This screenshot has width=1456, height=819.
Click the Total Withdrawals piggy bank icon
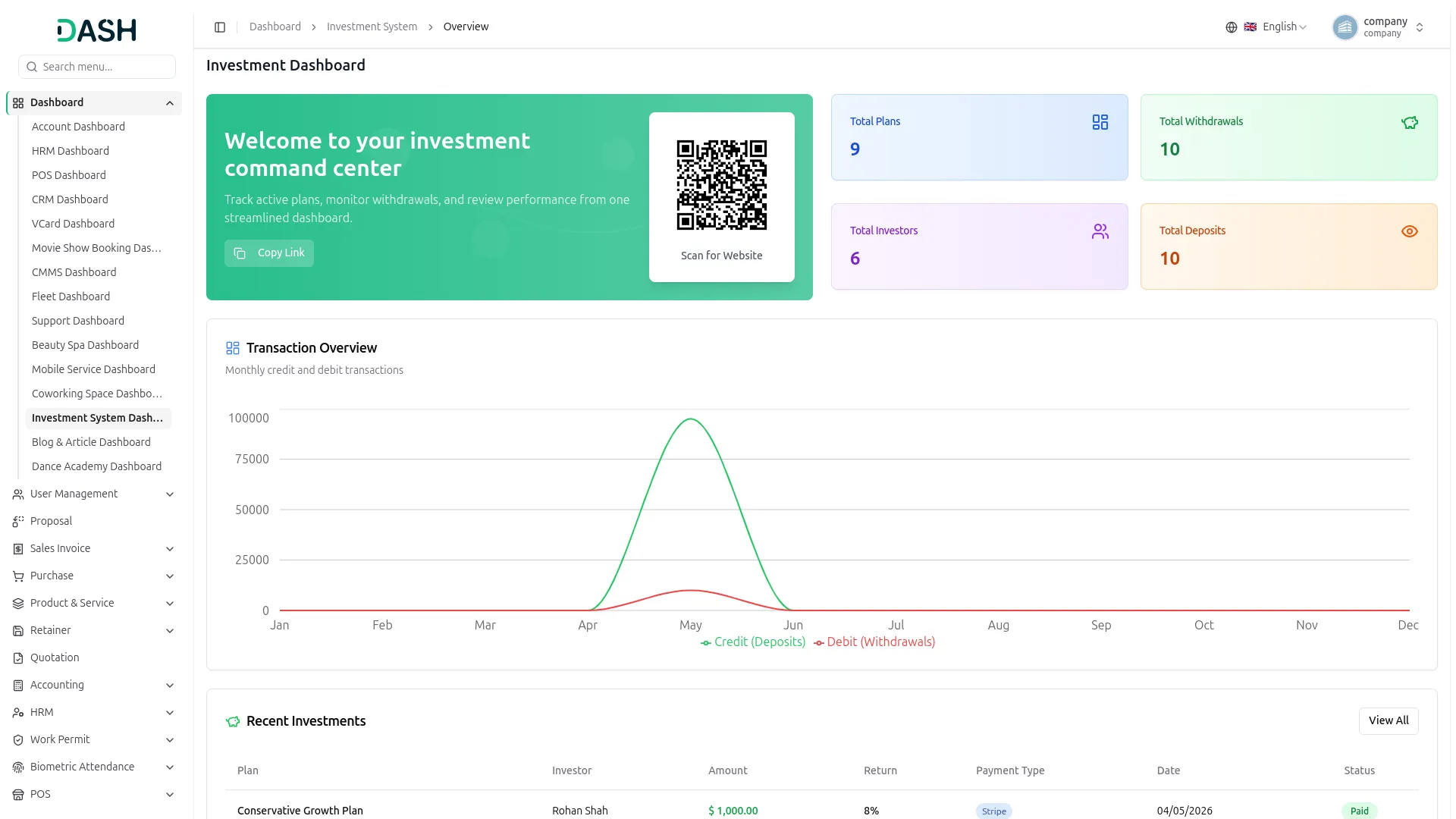pos(1410,122)
